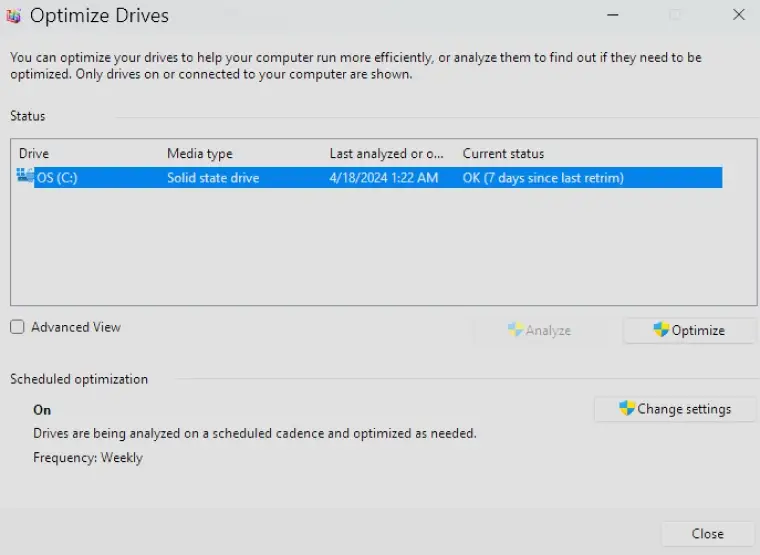Minimize the Optimize Drives window
Image resolution: width=760 pixels, height=555 pixels.
click(613, 15)
